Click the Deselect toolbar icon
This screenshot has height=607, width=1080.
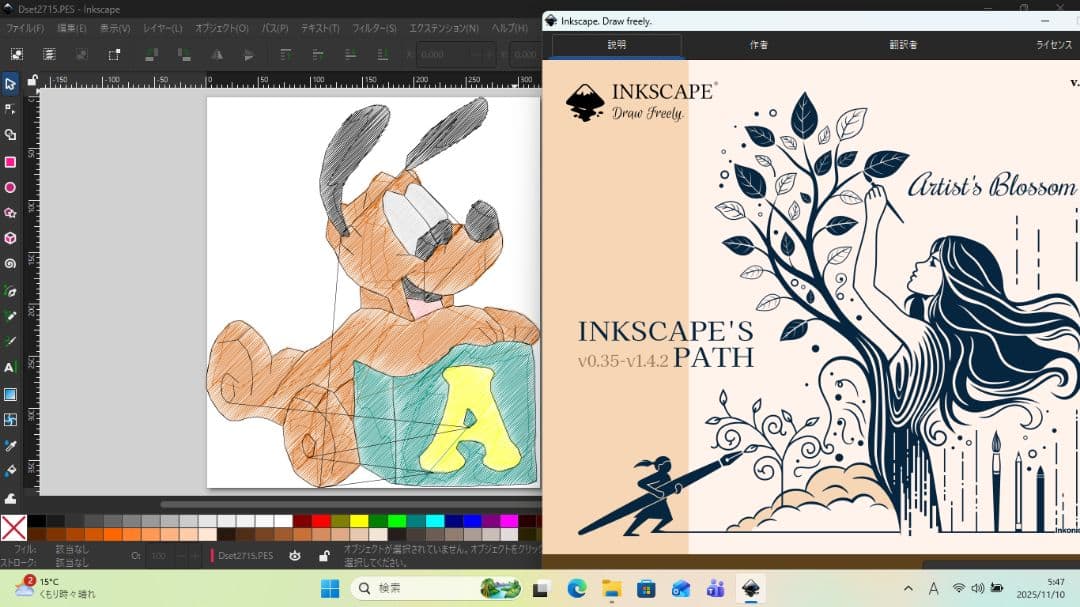click(x=81, y=54)
